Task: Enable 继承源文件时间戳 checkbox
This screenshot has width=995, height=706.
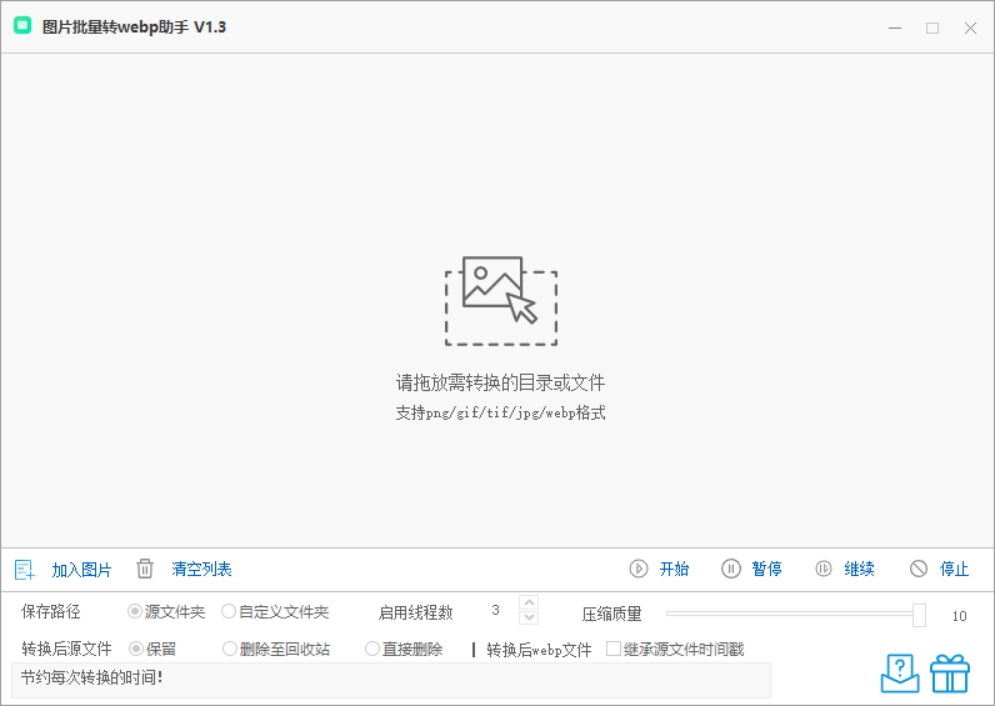Action: tap(614, 648)
